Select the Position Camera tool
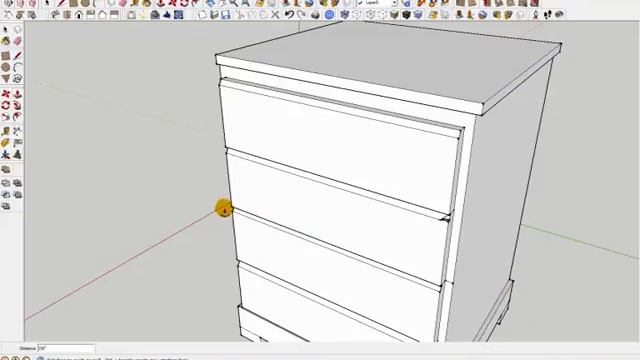Screen dimensions: 640x360 536,15
